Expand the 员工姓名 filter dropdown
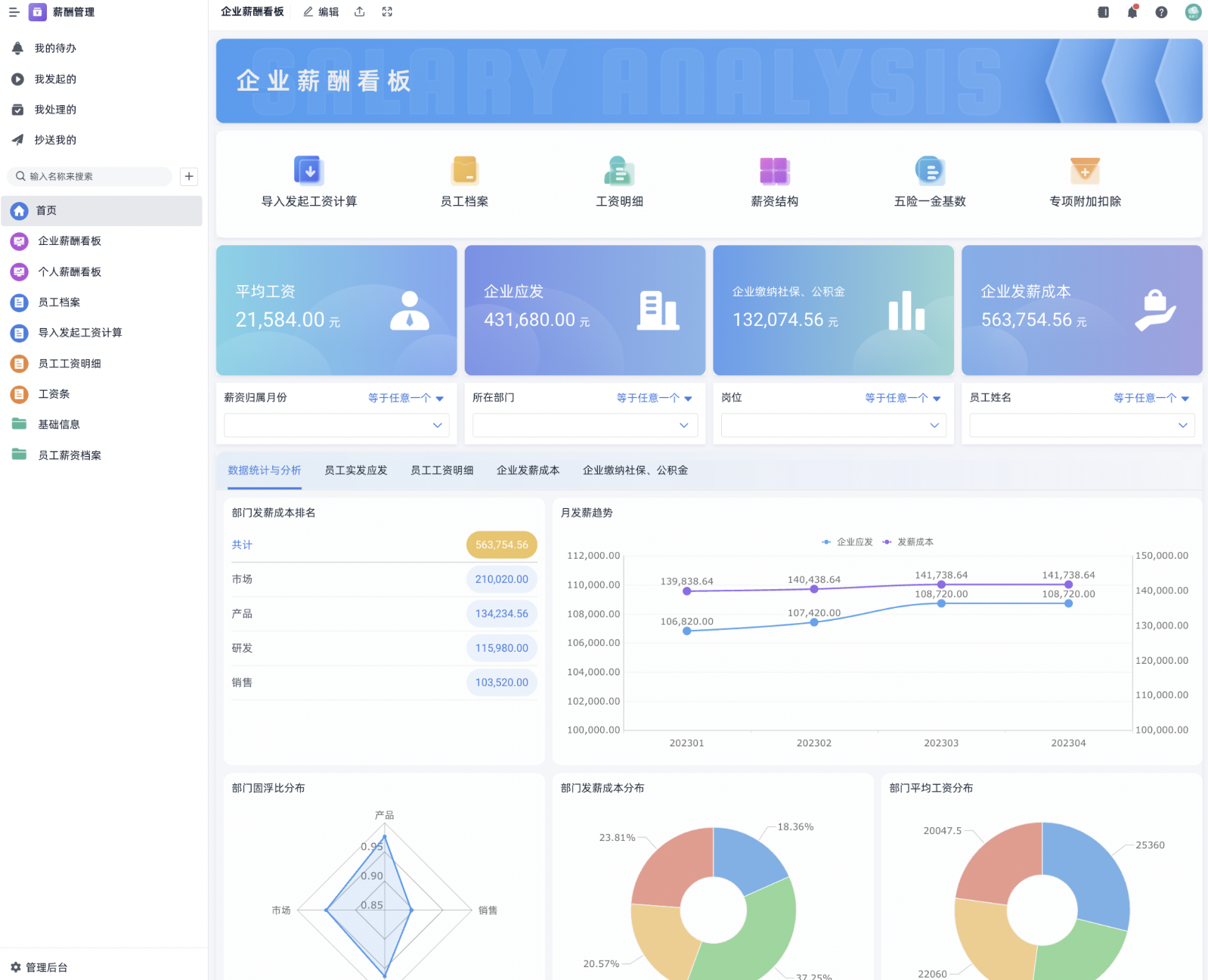This screenshot has height=980, width=1208. (1082, 425)
